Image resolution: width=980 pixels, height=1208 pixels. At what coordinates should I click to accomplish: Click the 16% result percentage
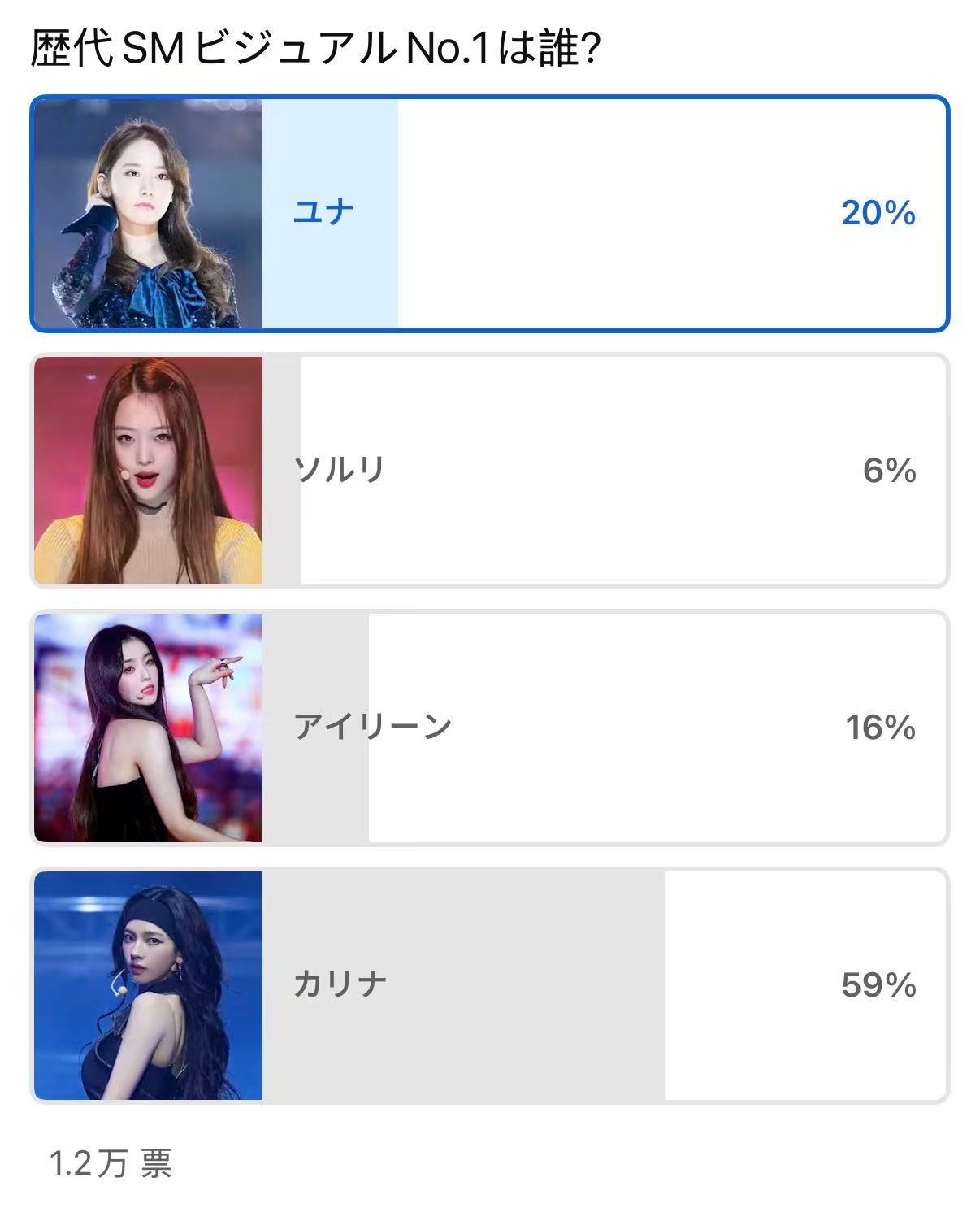click(x=881, y=728)
